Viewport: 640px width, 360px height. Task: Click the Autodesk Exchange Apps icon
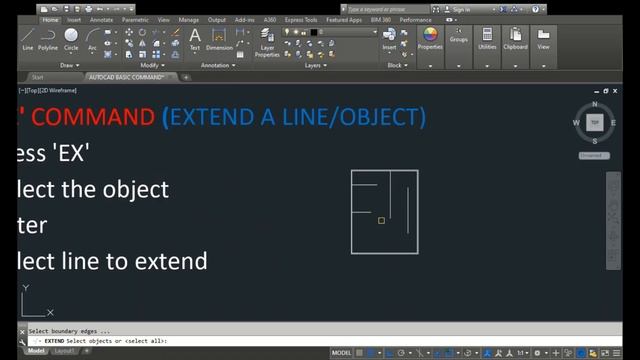(x=503, y=9)
